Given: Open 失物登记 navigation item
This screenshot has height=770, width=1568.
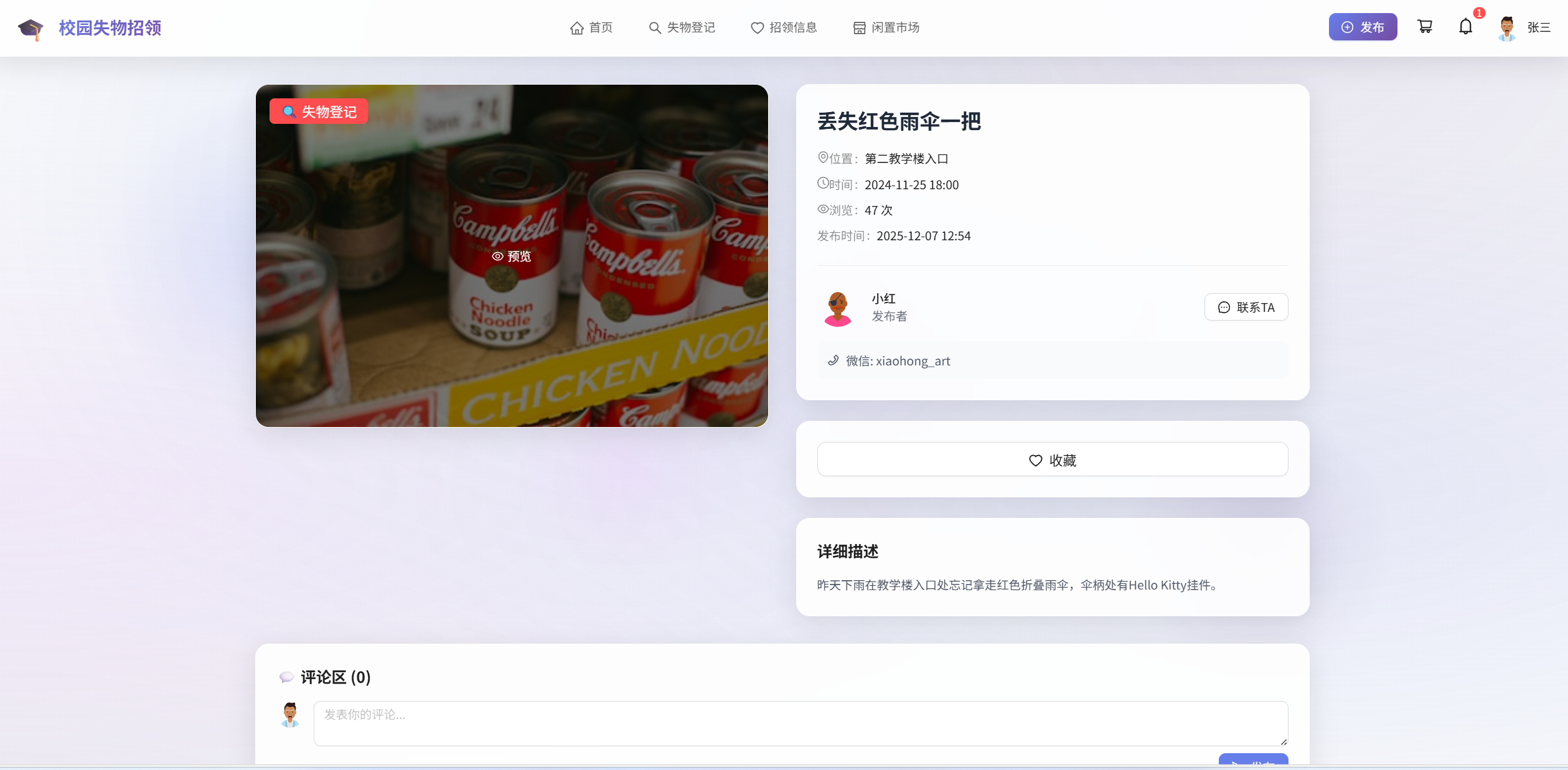Looking at the screenshot, I should click(682, 27).
